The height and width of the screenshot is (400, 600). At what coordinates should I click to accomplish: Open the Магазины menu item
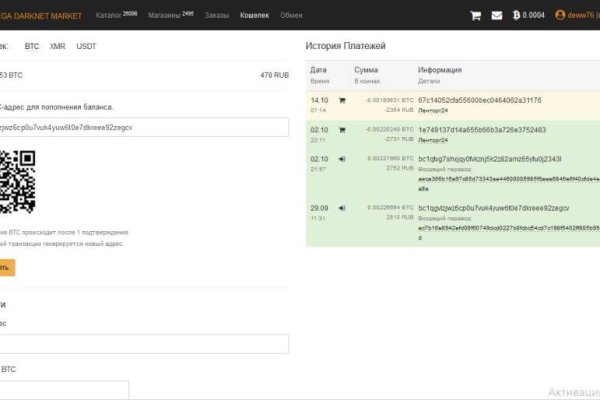pyautogui.click(x=170, y=16)
